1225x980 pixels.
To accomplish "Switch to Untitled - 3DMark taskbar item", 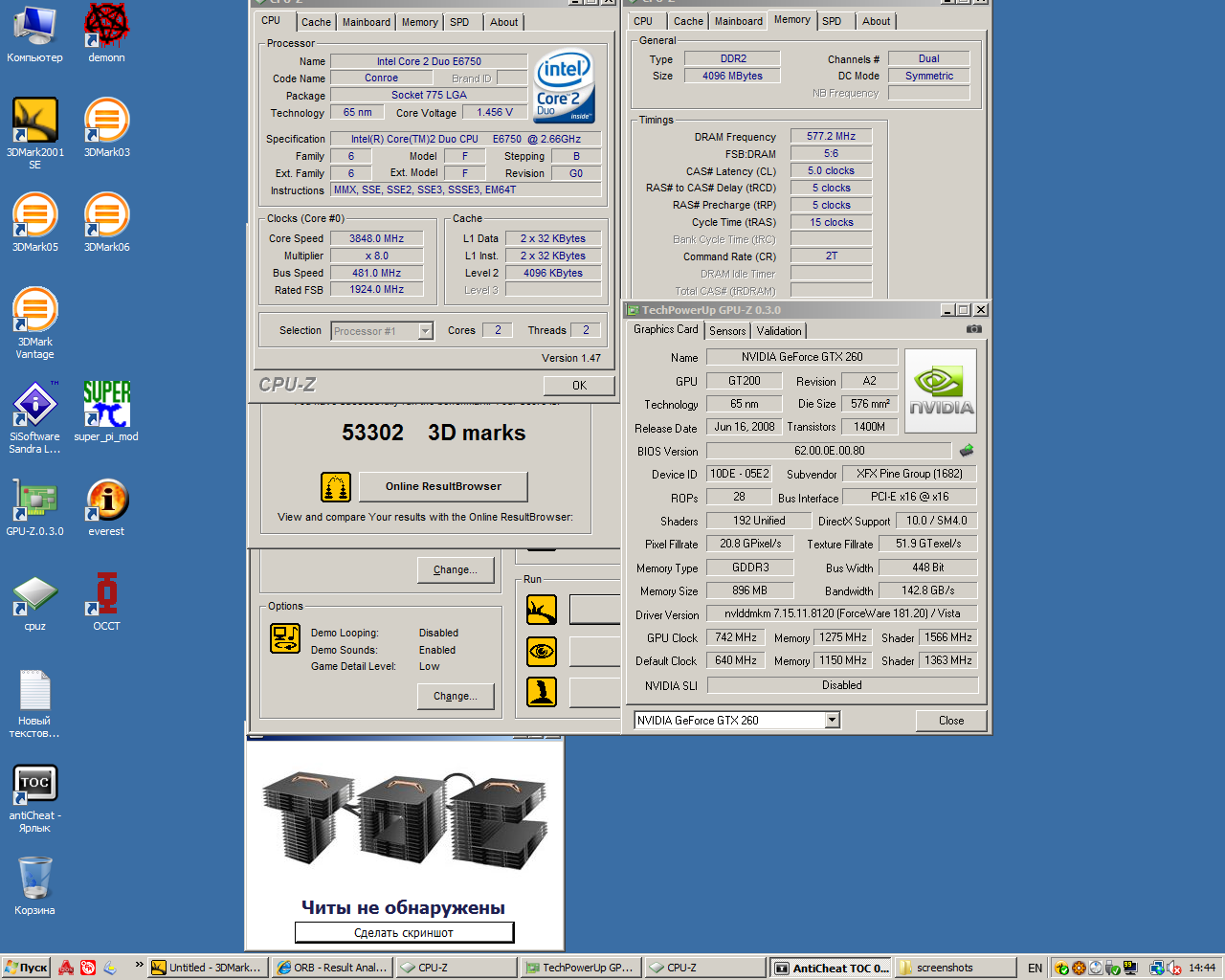I will click(x=207, y=968).
